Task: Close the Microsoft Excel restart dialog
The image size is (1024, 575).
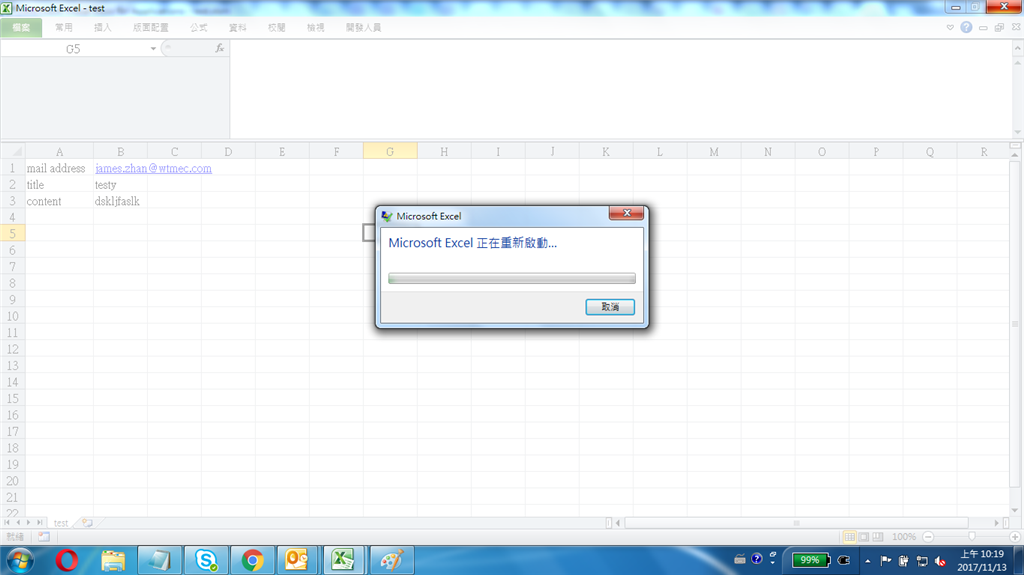Action: pyautogui.click(x=626, y=213)
